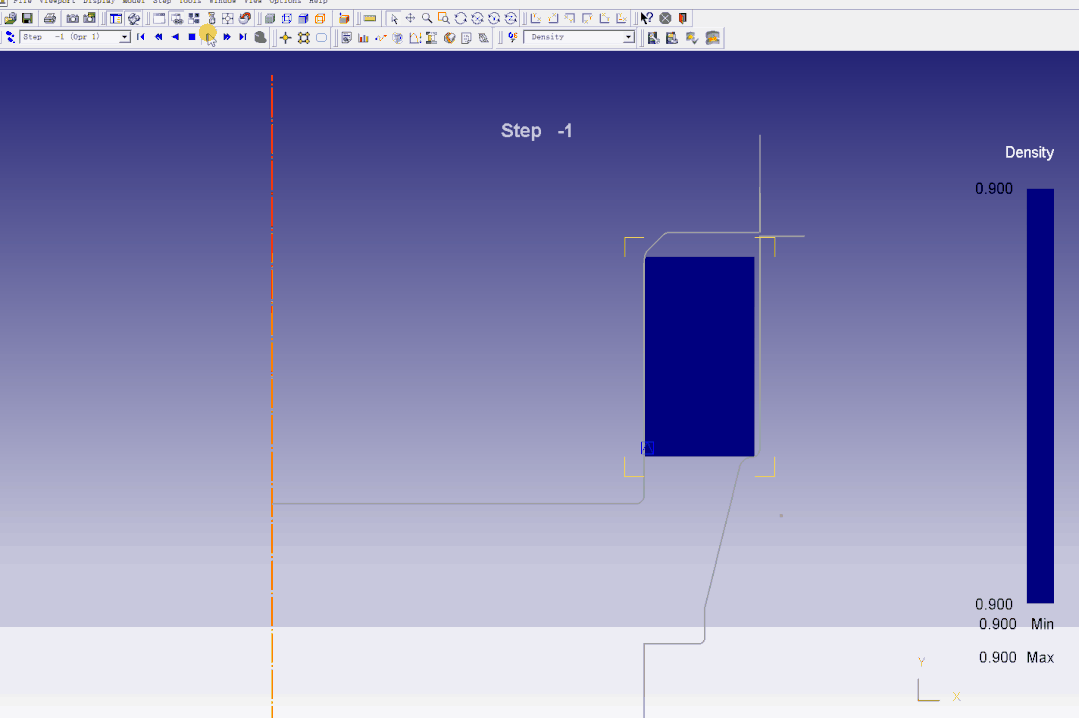The image size is (1079, 718).
Task: Click the context help pointer icon
Action: tap(647, 19)
